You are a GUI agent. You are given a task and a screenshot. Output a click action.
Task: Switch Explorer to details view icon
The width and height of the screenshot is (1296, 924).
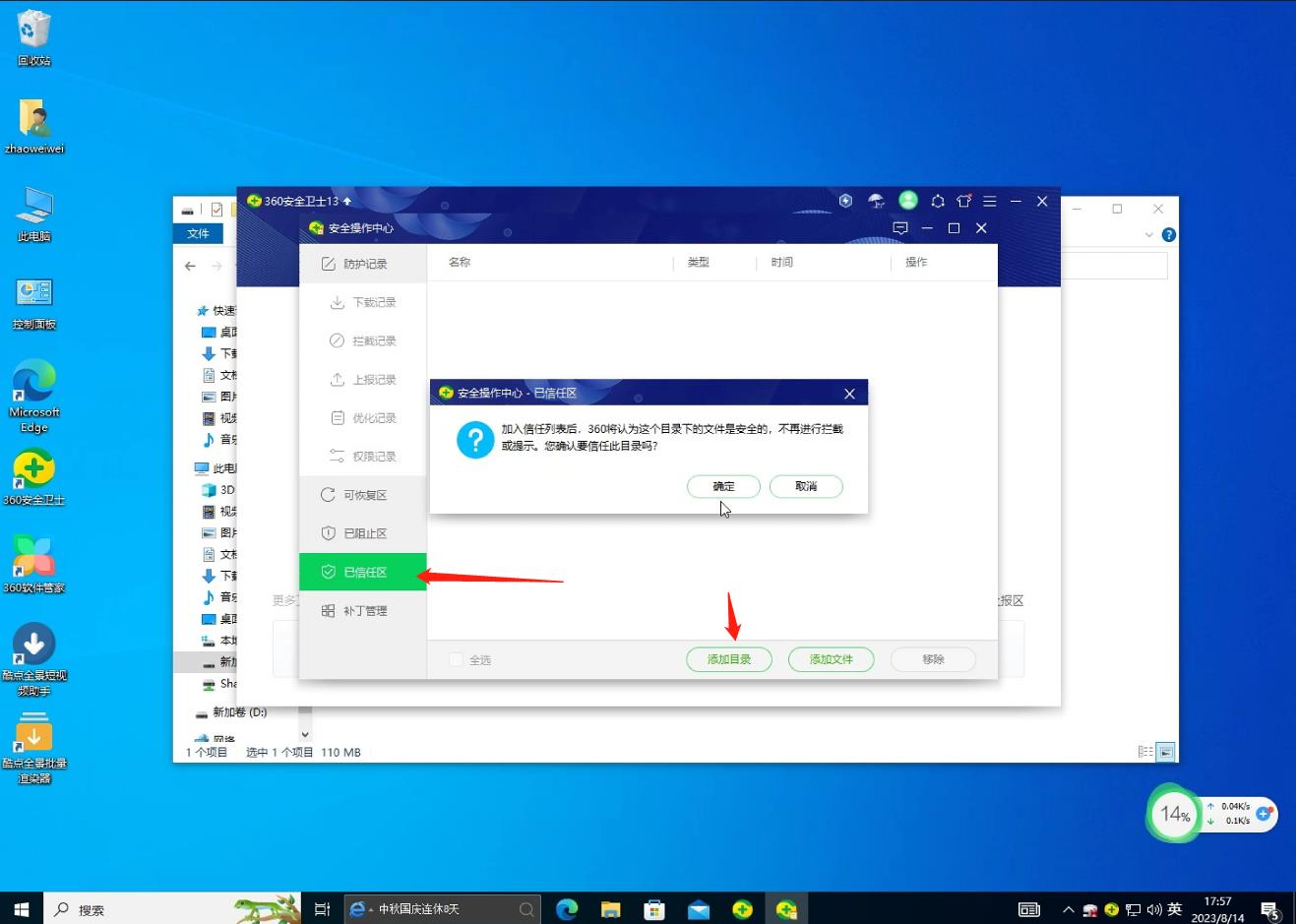(x=1145, y=752)
